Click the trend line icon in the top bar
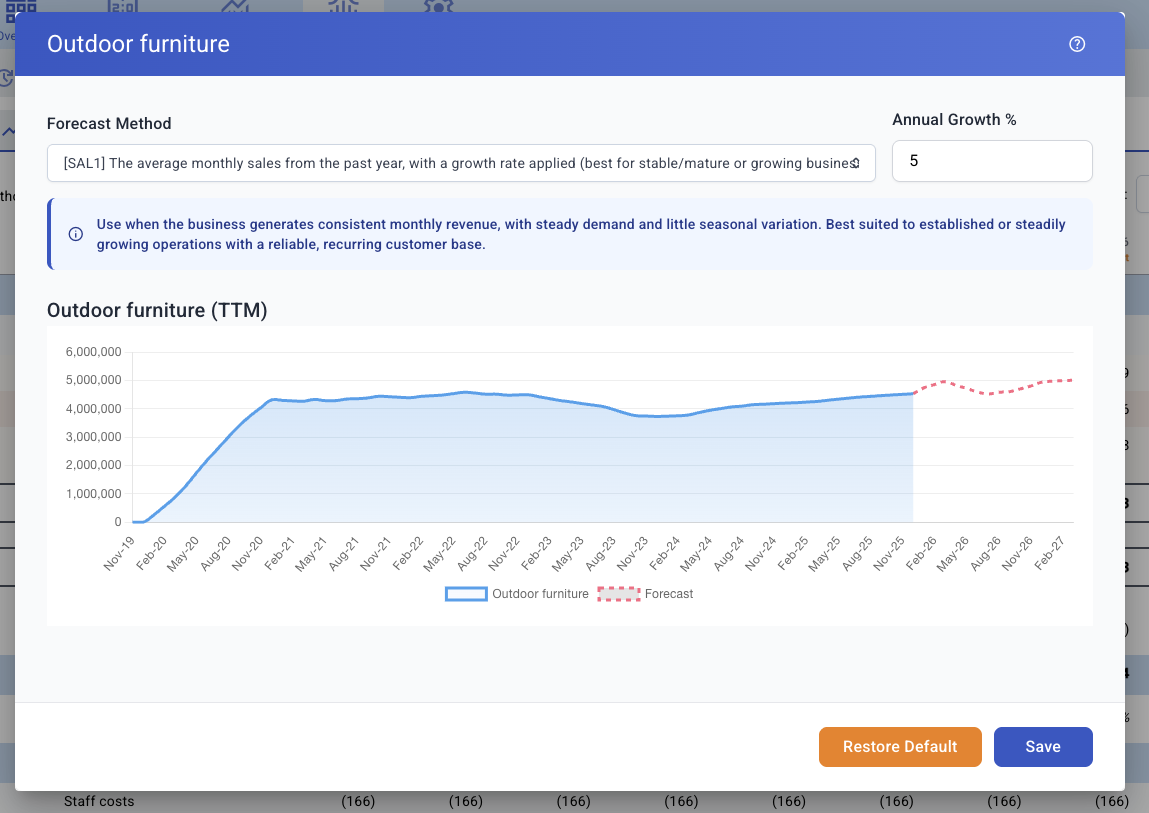Viewport: 1149px width, 813px height. [235, 5]
